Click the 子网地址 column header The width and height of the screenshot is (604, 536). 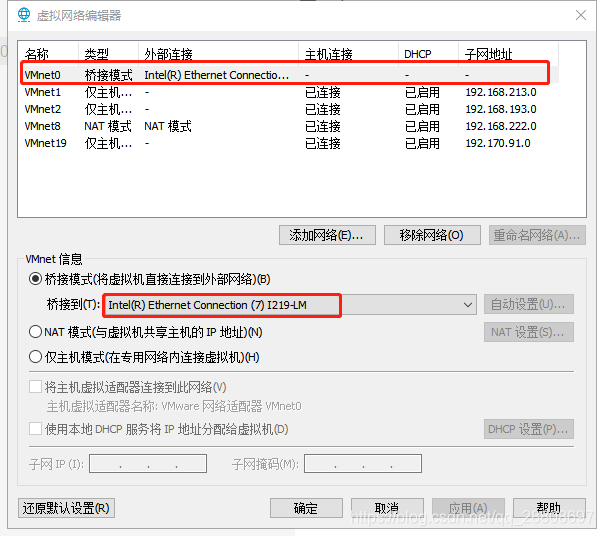(508, 54)
